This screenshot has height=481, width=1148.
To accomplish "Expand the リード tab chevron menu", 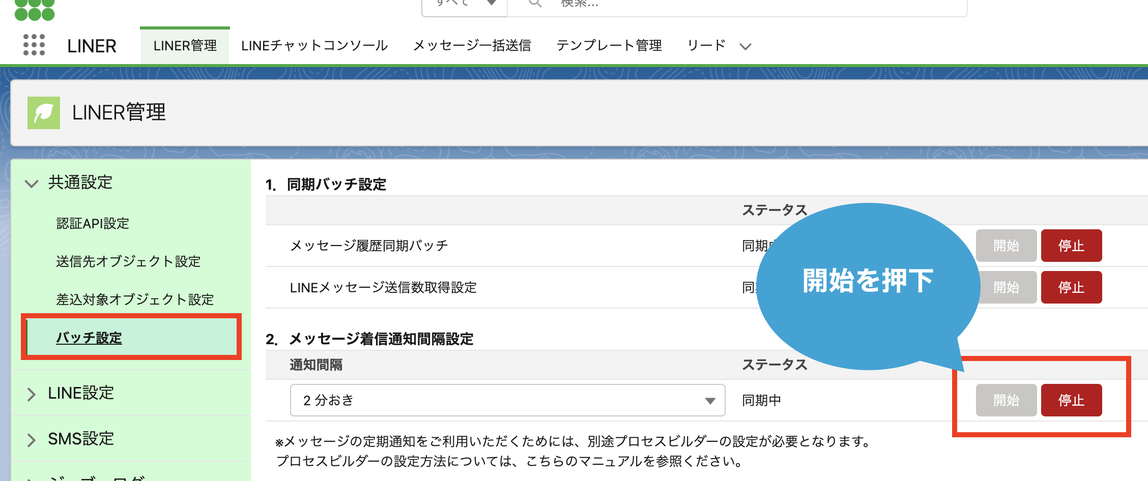I will coord(745,46).
